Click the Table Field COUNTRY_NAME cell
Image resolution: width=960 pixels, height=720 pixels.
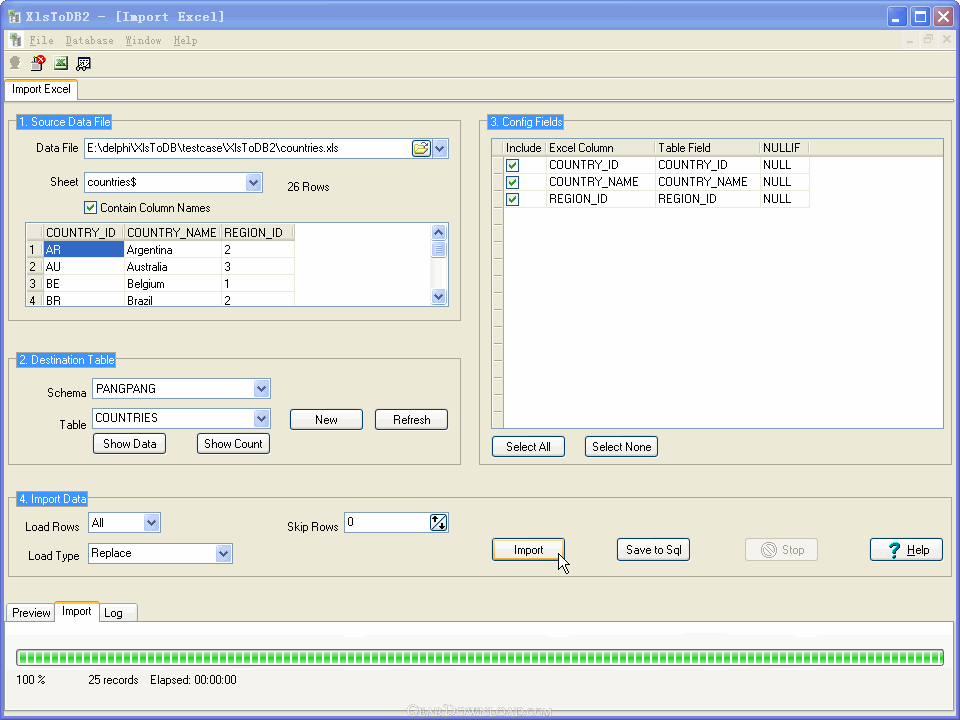[x=707, y=182]
